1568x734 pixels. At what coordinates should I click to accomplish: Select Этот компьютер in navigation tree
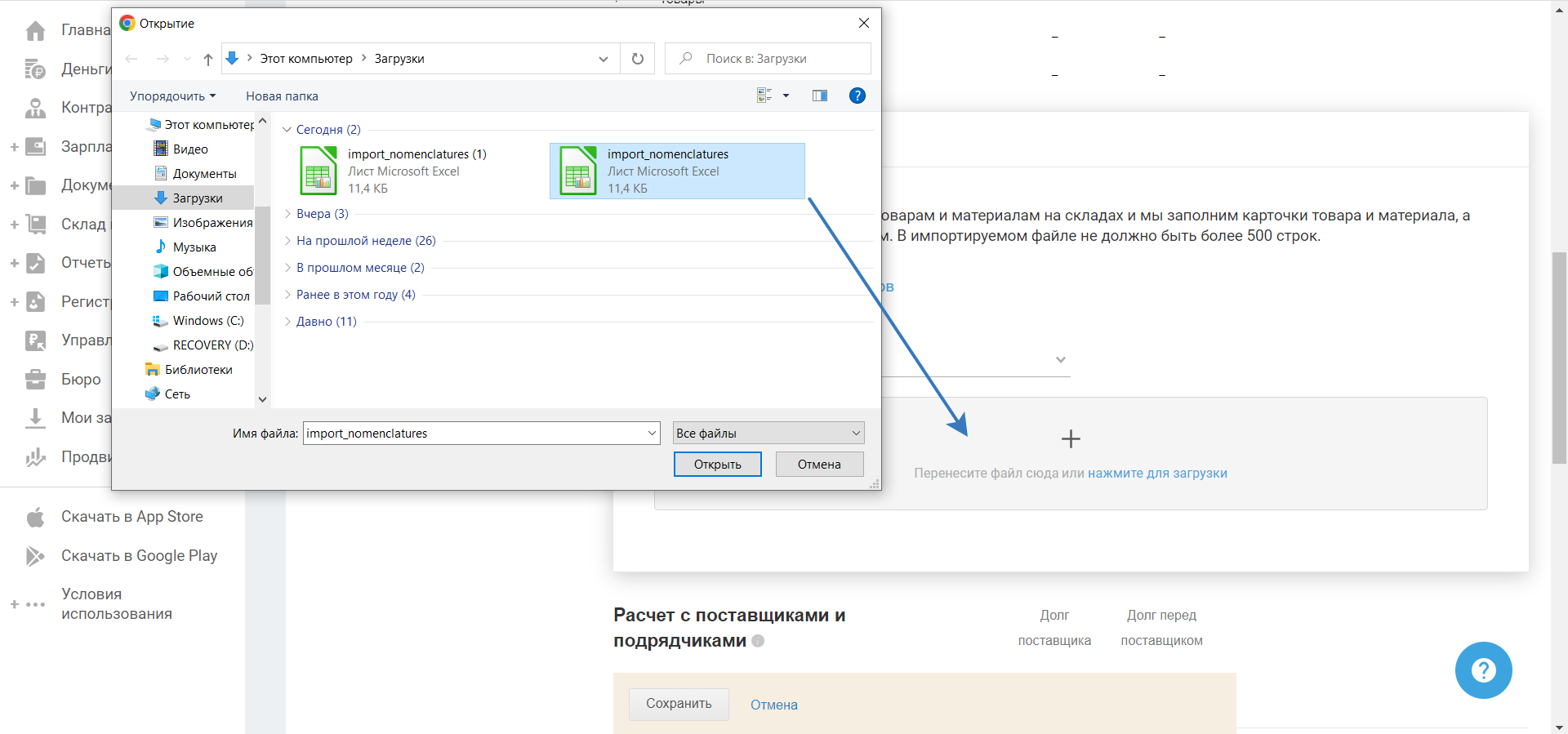tap(201, 125)
